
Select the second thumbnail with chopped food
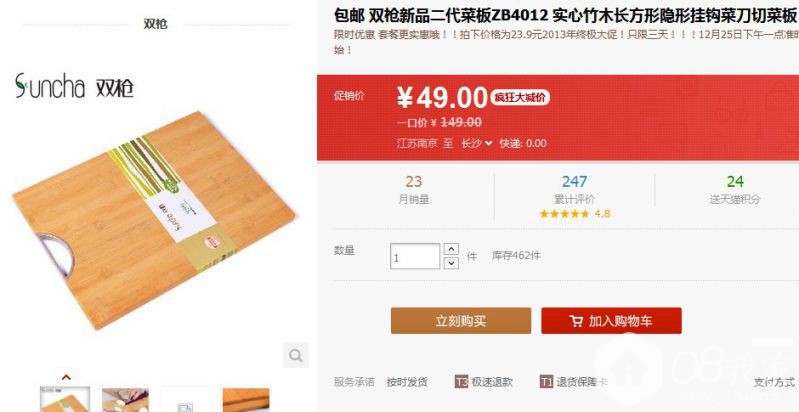[125, 400]
